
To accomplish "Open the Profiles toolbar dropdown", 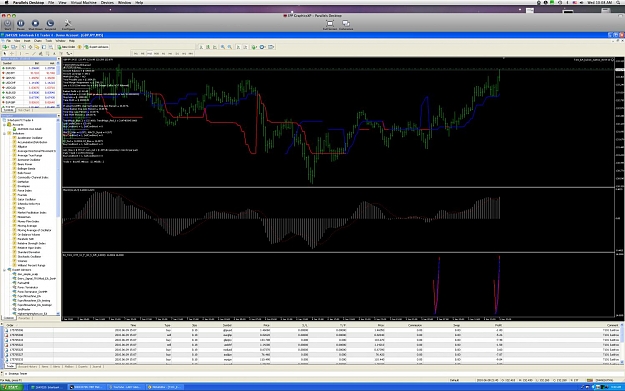I will (x=14, y=47).
